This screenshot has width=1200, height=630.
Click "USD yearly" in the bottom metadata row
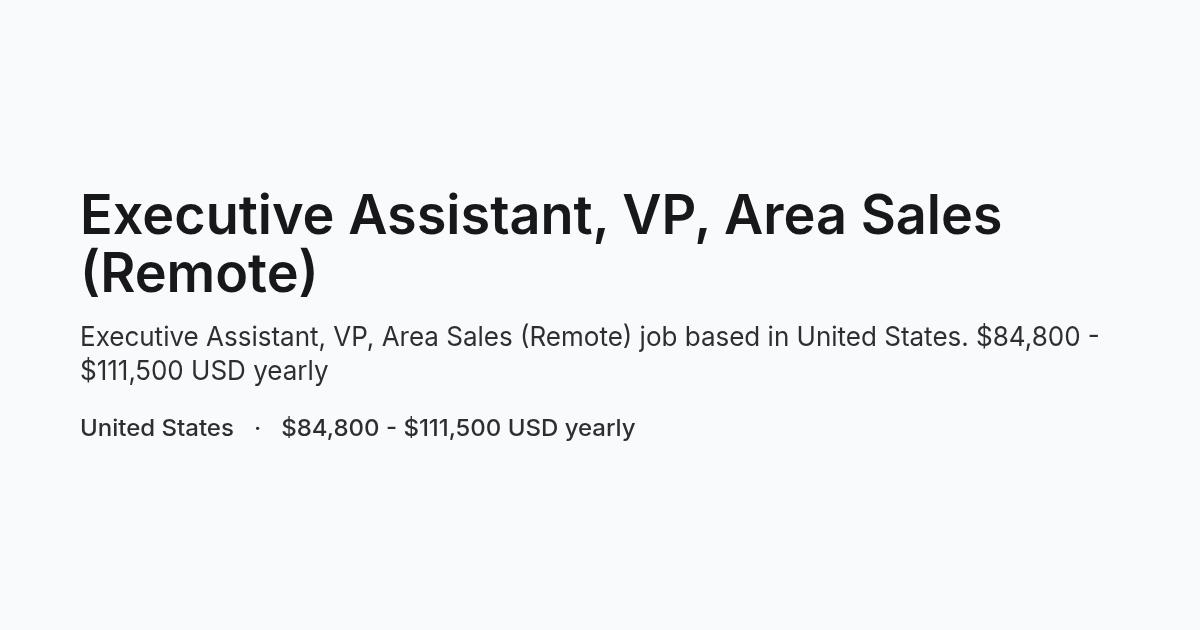click(x=571, y=428)
